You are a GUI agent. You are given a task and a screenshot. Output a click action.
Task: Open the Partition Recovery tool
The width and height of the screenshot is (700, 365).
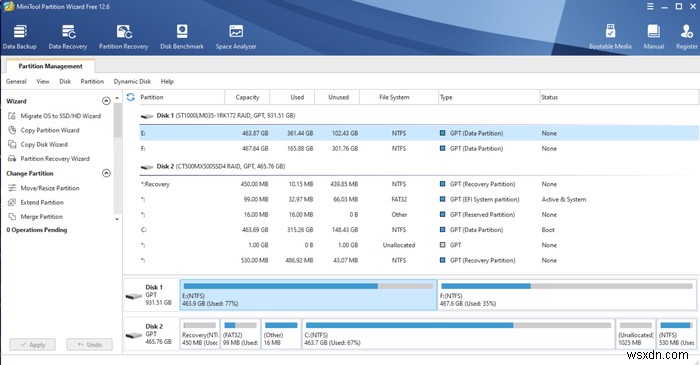tap(124, 37)
